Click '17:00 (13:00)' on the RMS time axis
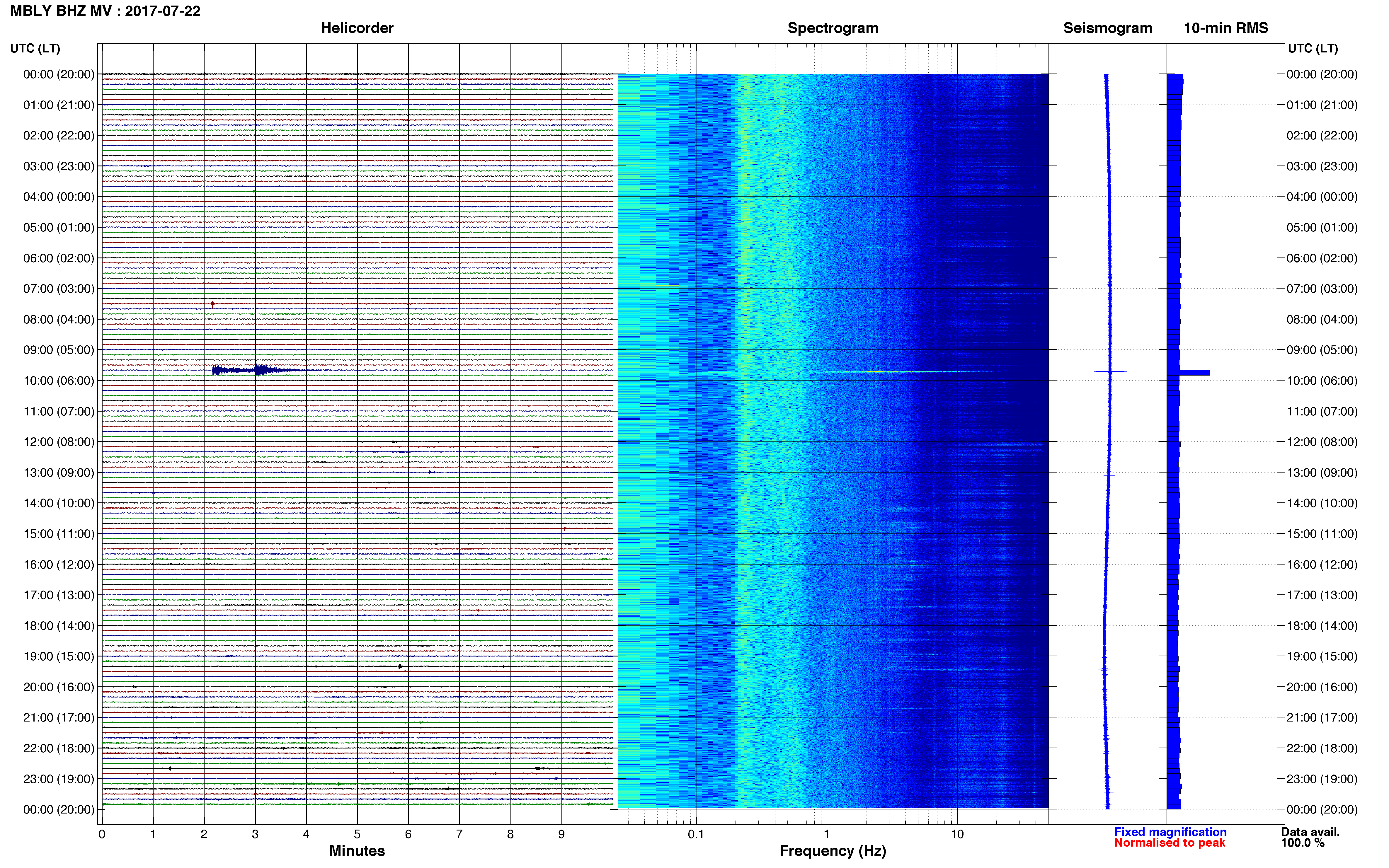The height and width of the screenshot is (868, 1389). [x=1322, y=595]
